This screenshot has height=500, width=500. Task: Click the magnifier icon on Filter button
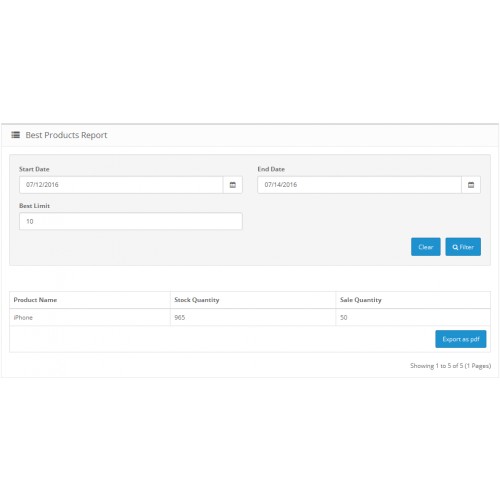coord(455,247)
